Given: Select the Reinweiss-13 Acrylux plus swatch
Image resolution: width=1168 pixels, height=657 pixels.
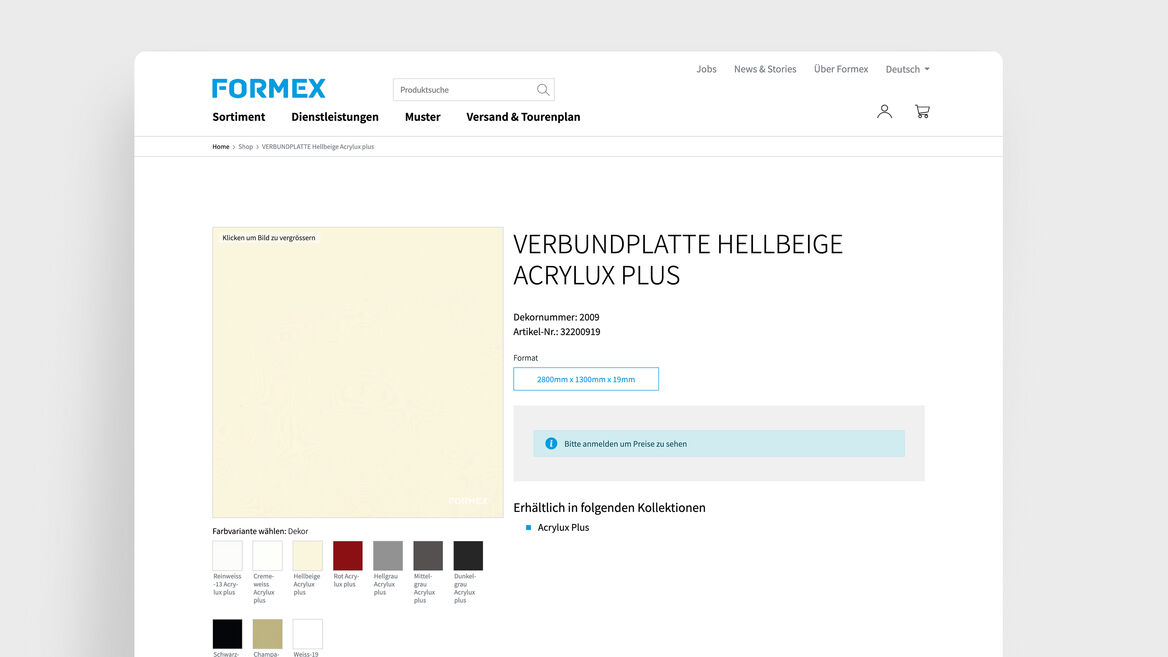Looking at the screenshot, I should tap(227, 556).
